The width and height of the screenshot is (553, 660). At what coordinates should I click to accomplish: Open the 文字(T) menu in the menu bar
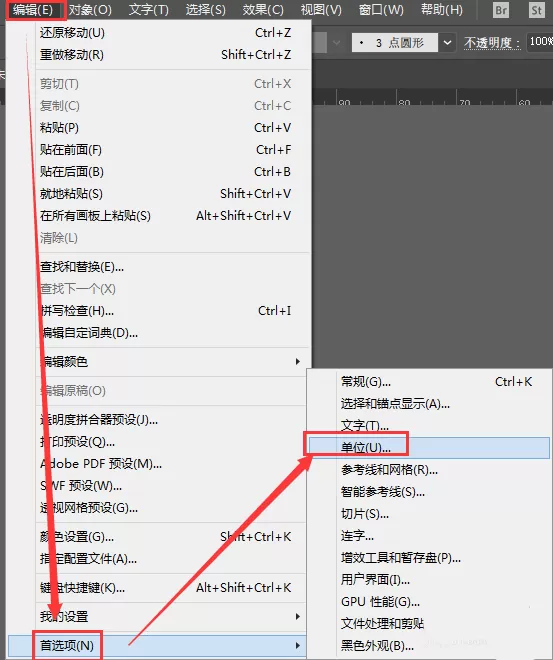click(148, 10)
